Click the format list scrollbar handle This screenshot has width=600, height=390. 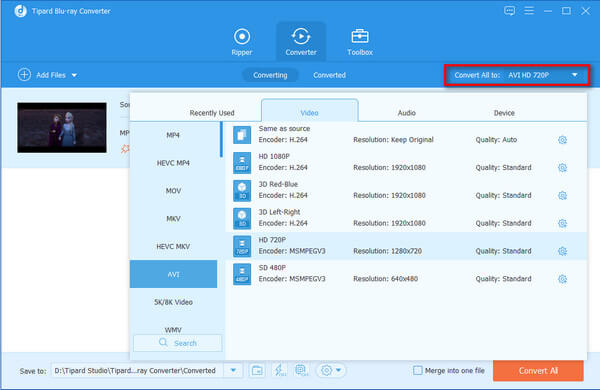click(221, 139)
